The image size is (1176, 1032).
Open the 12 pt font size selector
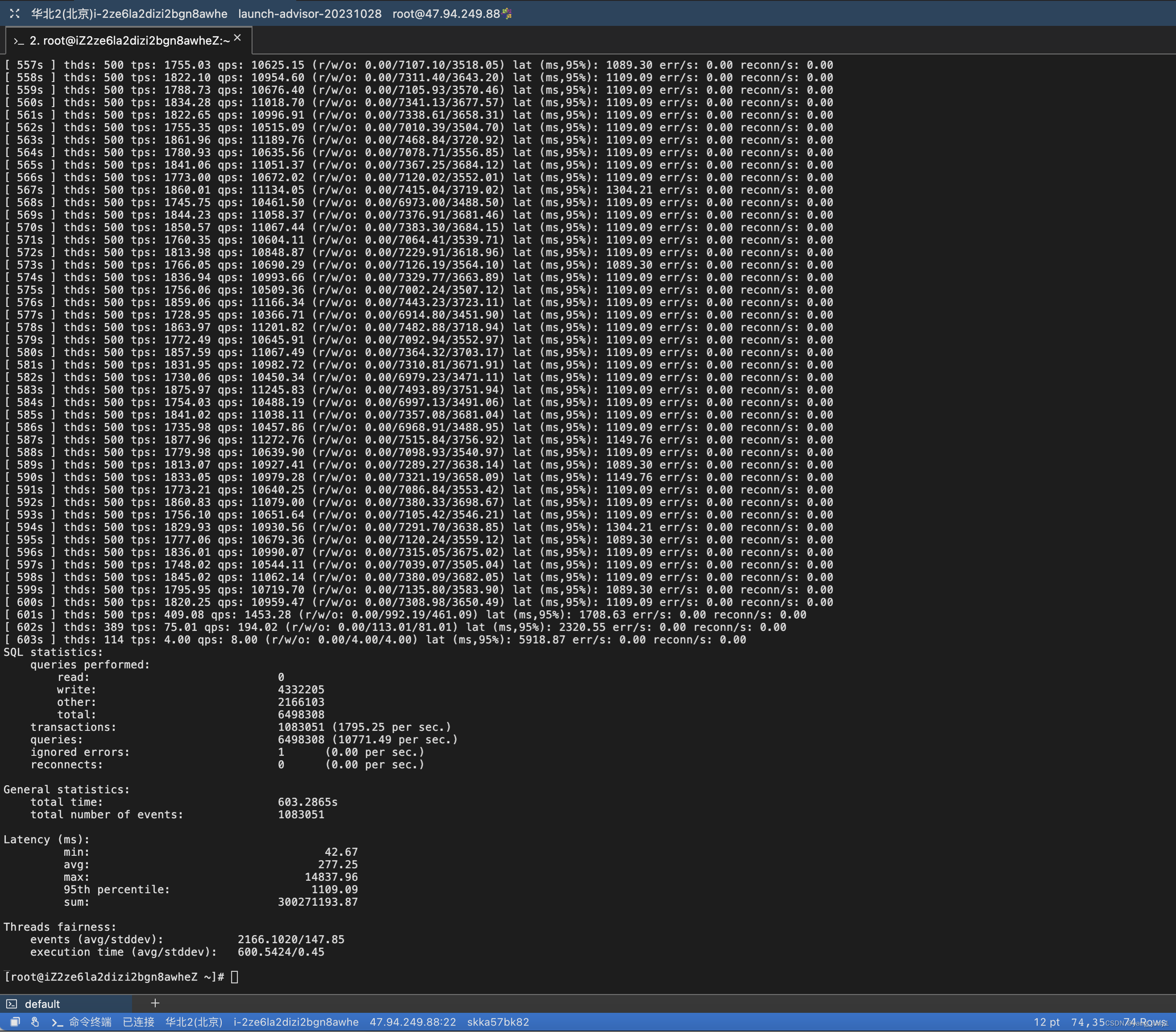(x=1046, y=1022)
